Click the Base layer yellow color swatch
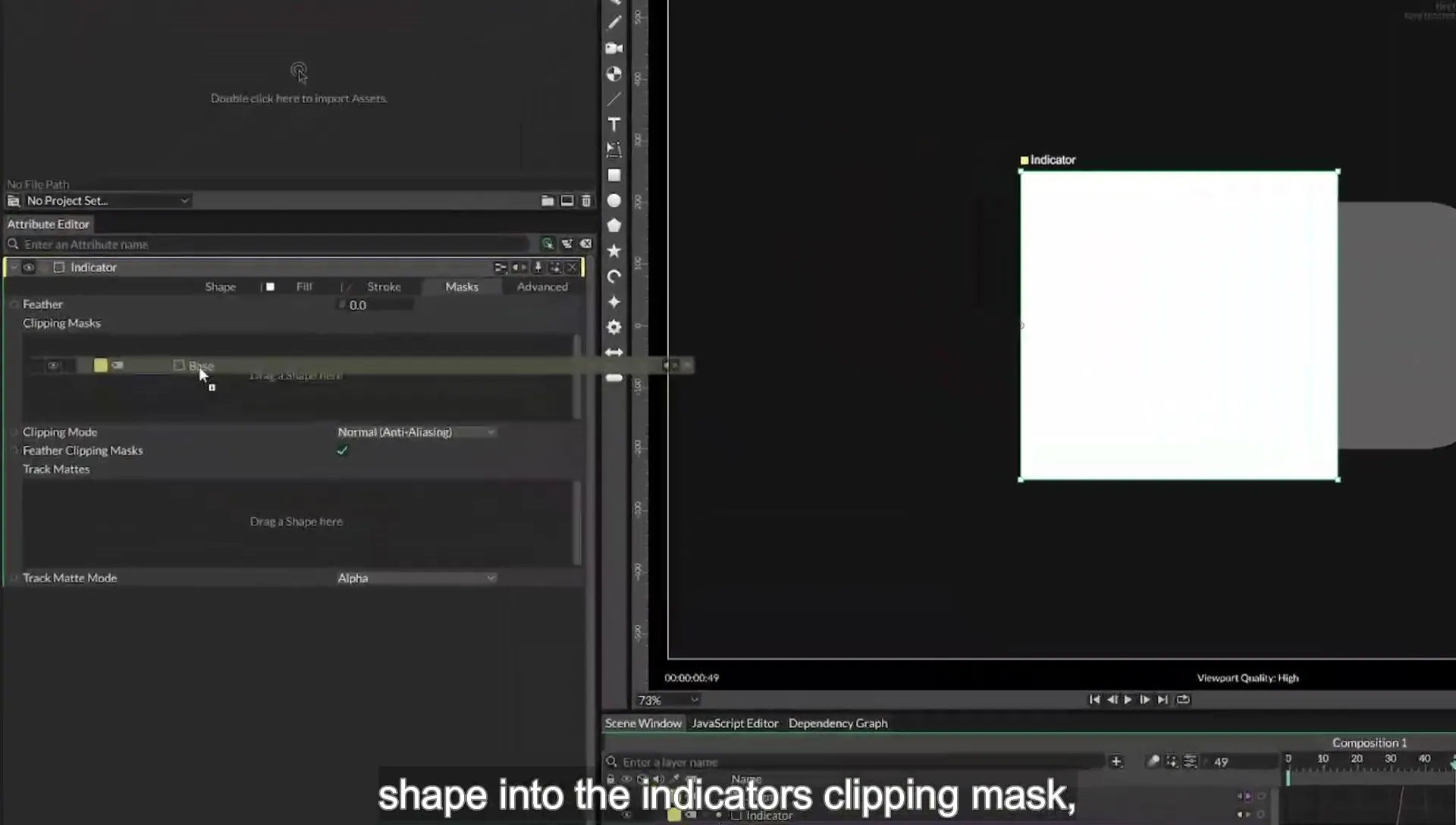The height and width of the screenshot is (825, 1456). (x=100, y=365)
